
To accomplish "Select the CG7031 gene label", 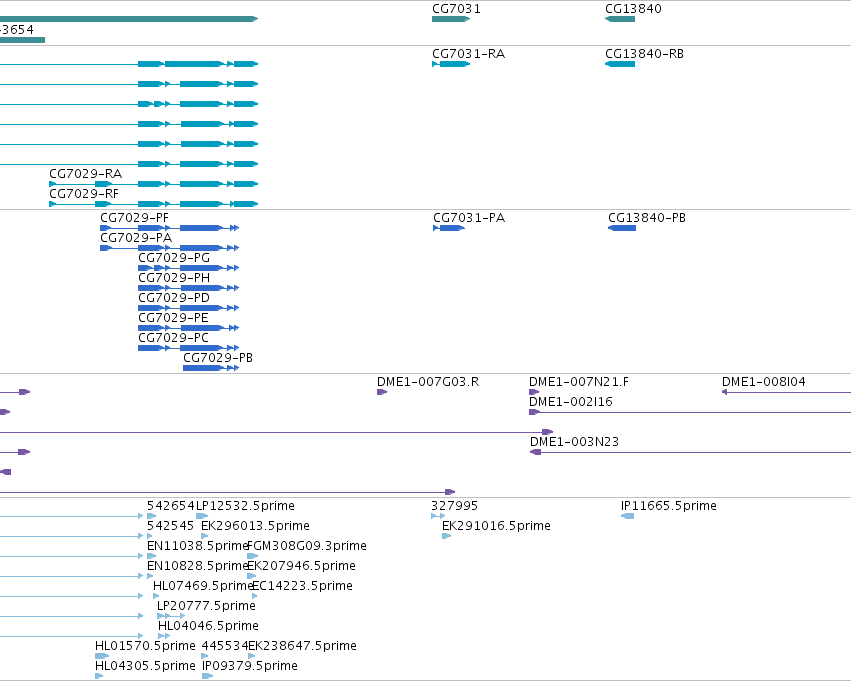I will coord(456,9).
